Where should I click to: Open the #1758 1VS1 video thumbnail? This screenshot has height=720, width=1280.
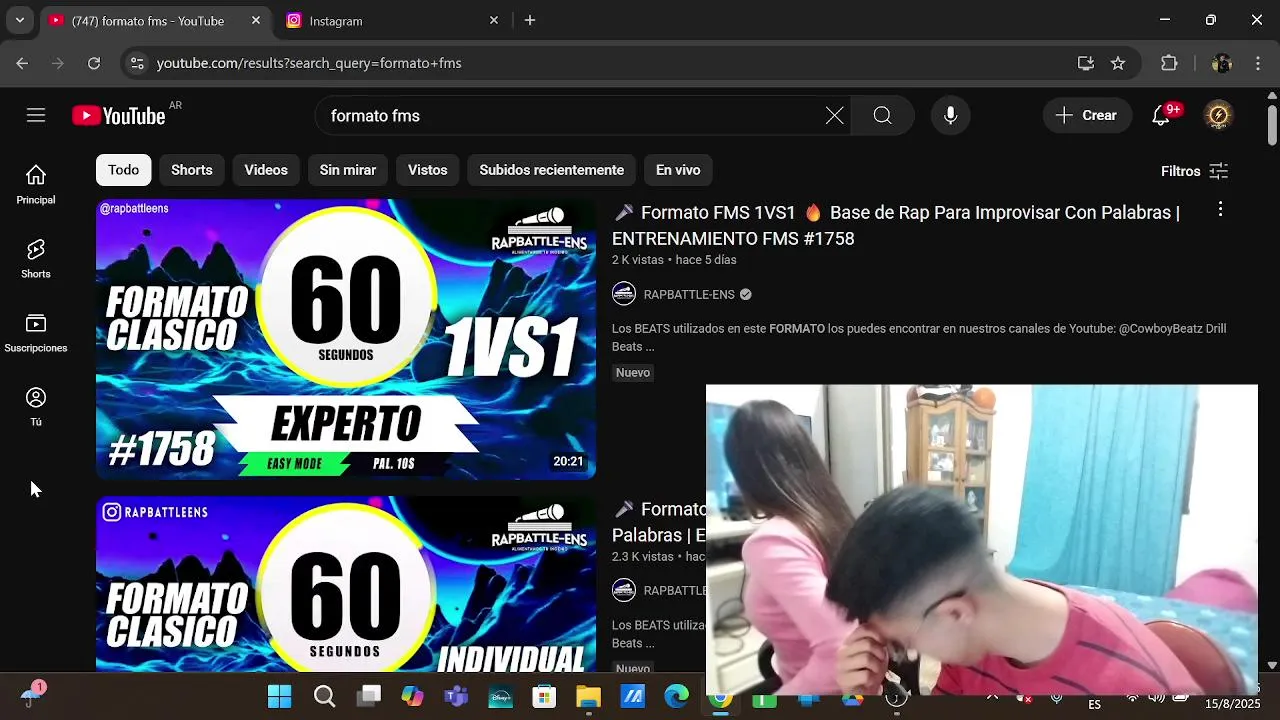[x=346, y=339]
